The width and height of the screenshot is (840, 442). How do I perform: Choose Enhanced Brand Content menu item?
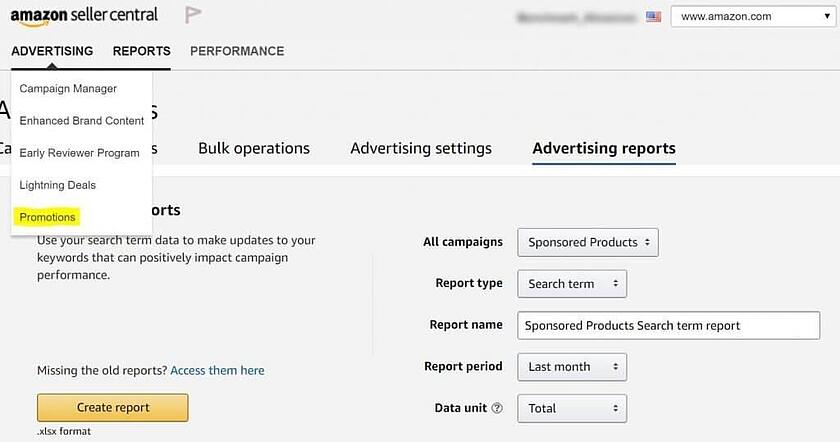coord(82,121)
